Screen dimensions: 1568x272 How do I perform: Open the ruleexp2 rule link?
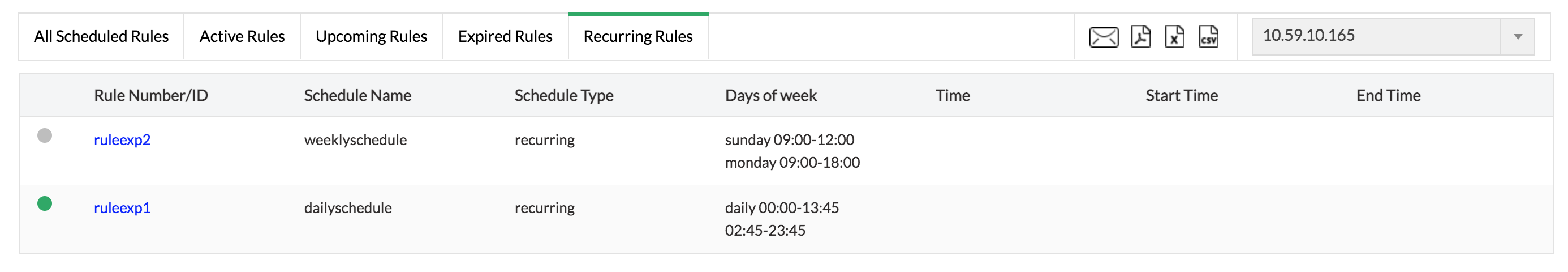point(122,139)
